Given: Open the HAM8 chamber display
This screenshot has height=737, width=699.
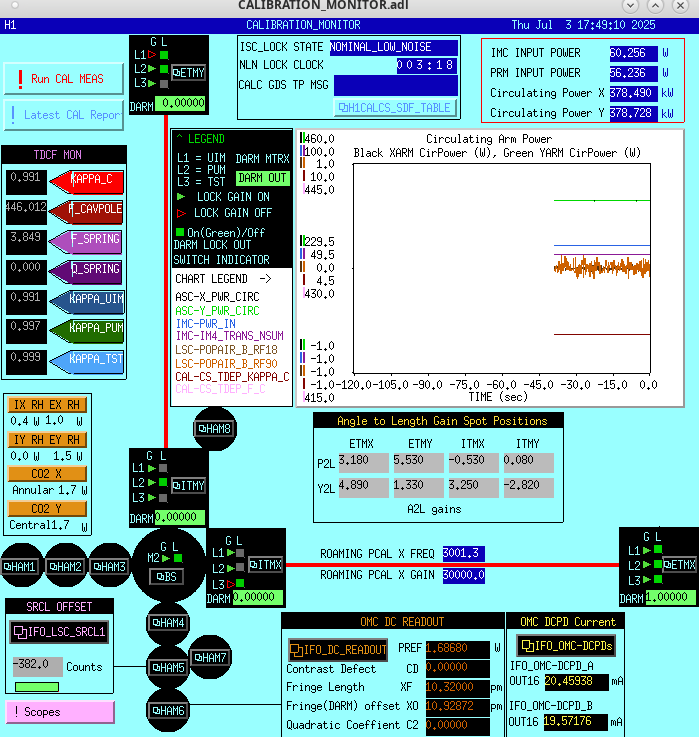Looking at the screenshot, I should [214, 428].
